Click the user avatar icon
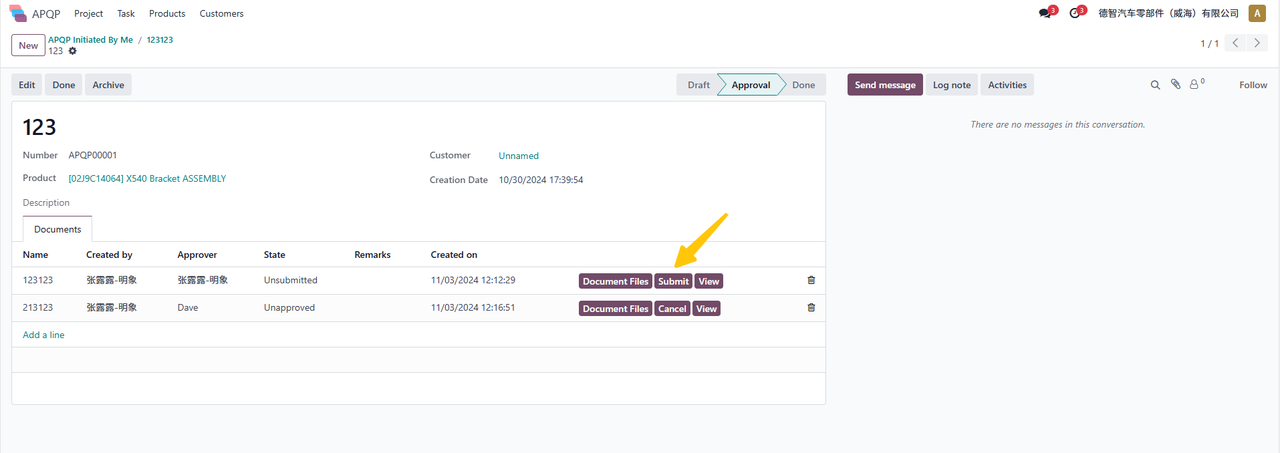 click(1257, 14)
